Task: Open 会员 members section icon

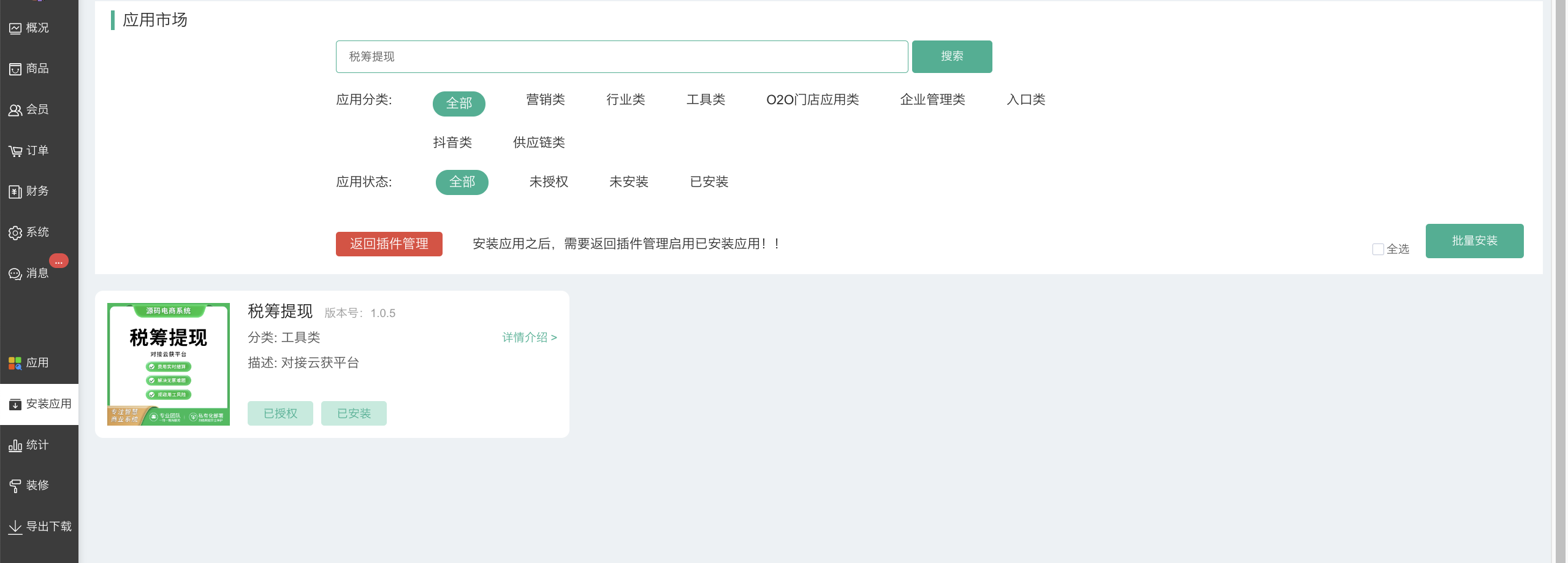Action: pos(15,110)
